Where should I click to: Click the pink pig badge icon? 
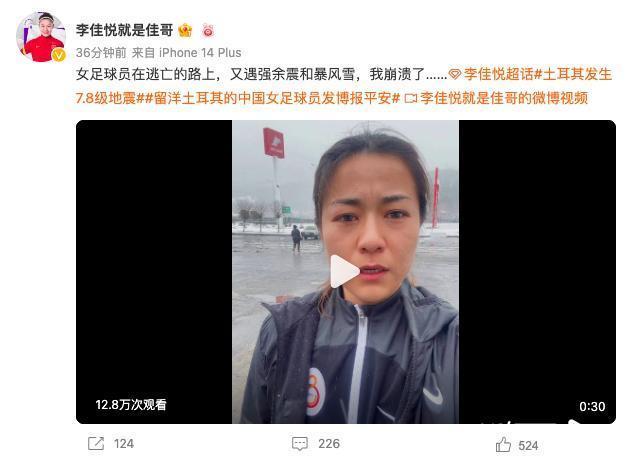tap(208, 30)
